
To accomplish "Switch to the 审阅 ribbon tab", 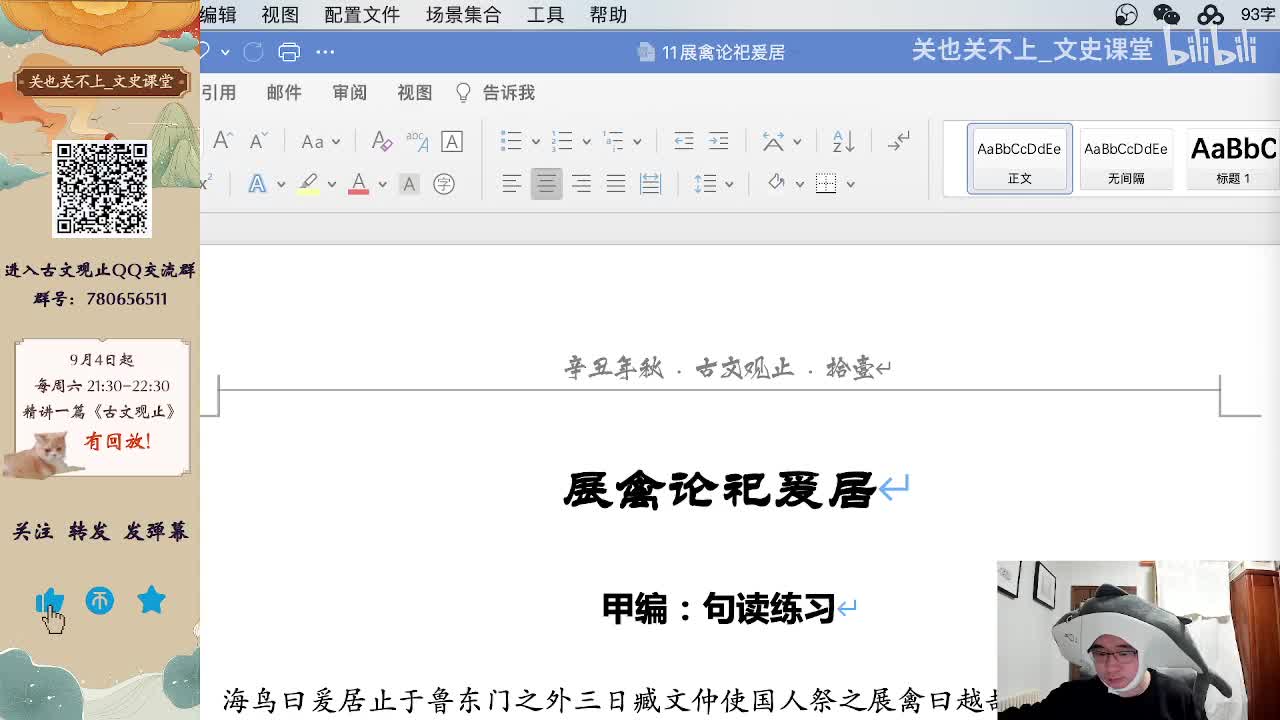I will (x=349, y=93).
